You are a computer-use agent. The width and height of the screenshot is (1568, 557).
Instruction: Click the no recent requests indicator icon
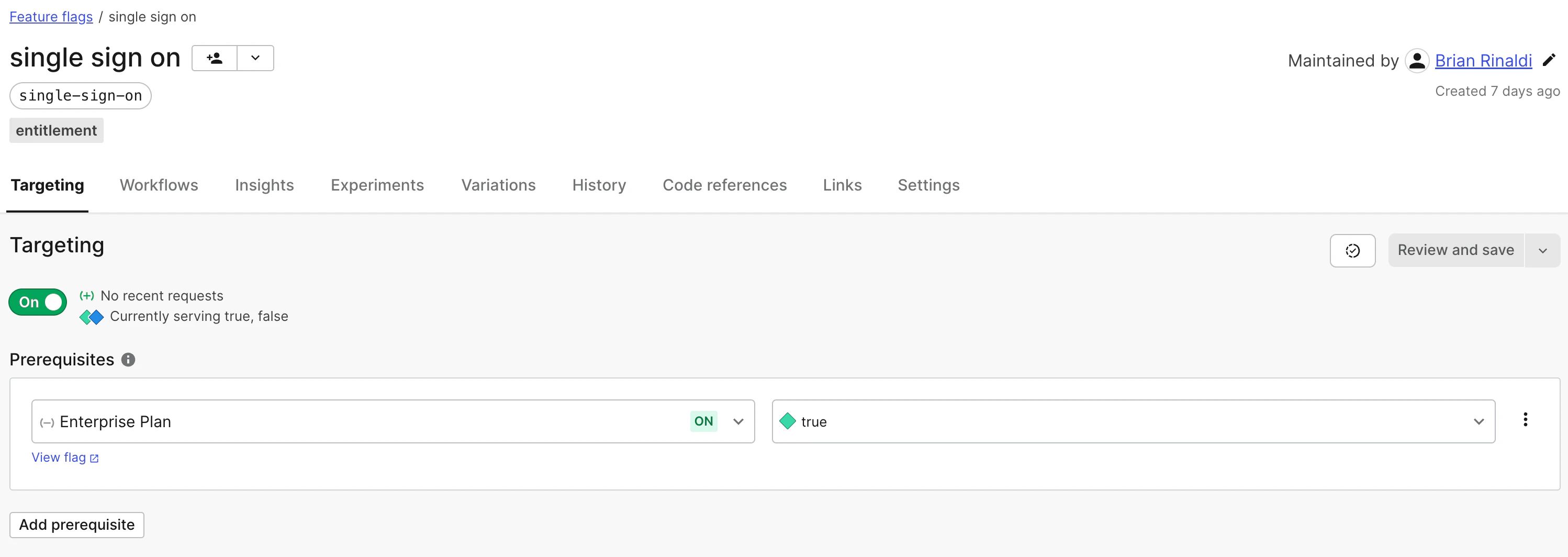(x=87, y=295)
